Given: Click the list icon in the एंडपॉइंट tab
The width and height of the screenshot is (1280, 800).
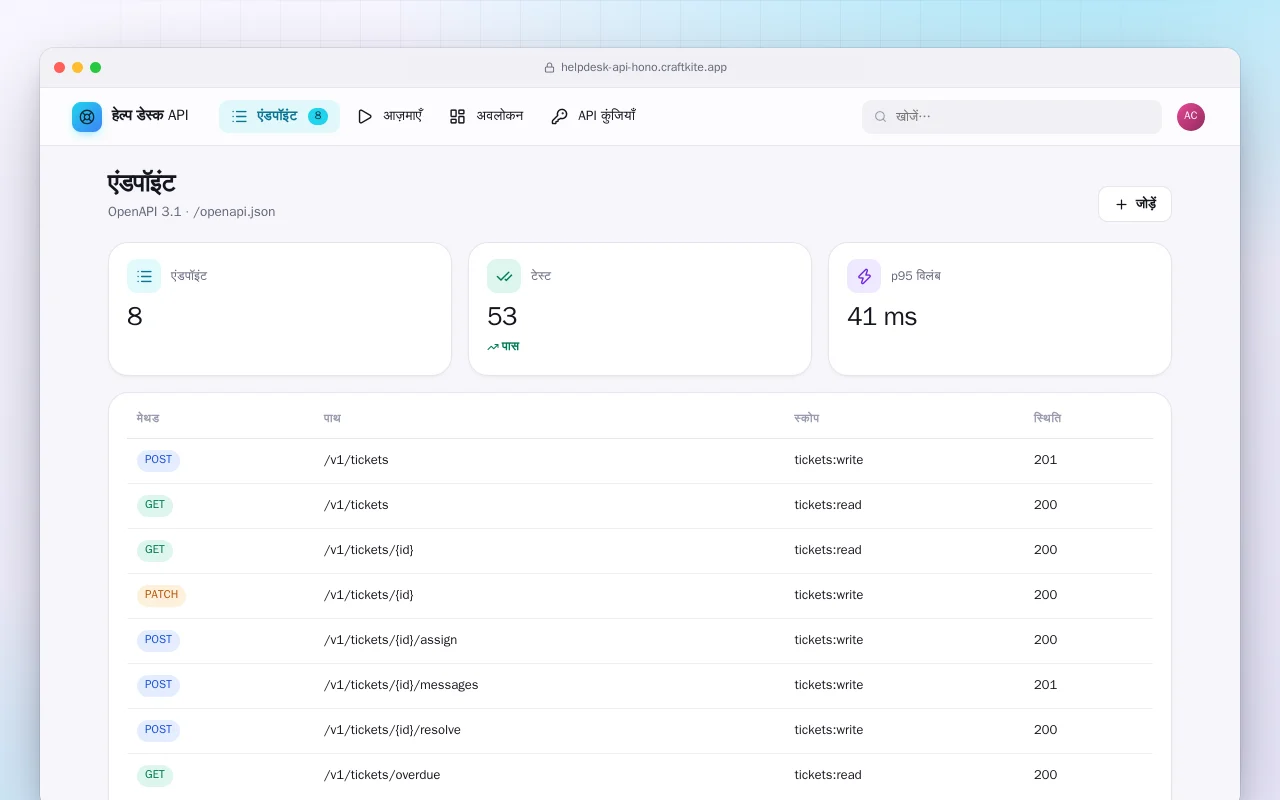Looking at the screenshot, I should click(239, 117).
